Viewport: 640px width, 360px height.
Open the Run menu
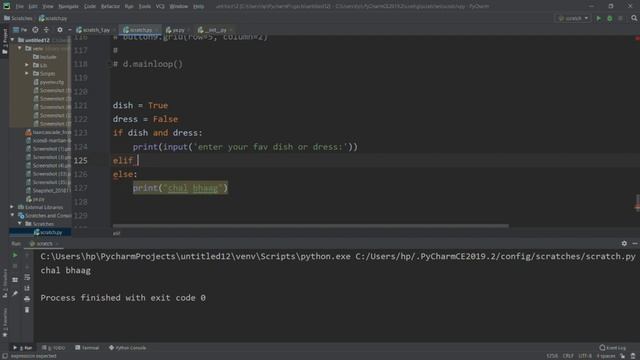129,7
